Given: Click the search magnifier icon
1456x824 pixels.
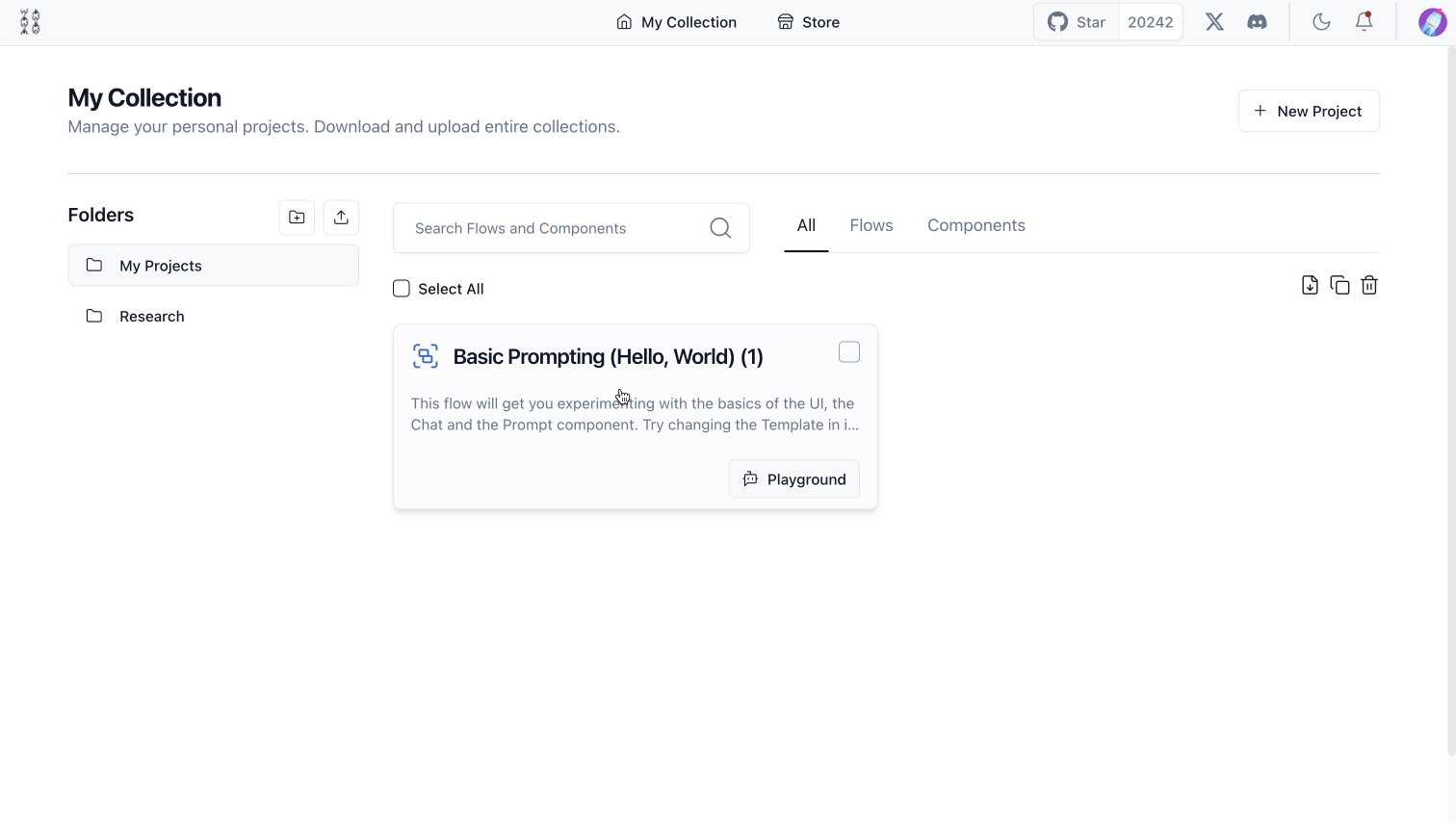Looking at the screenshot, I should coord(720,228).
